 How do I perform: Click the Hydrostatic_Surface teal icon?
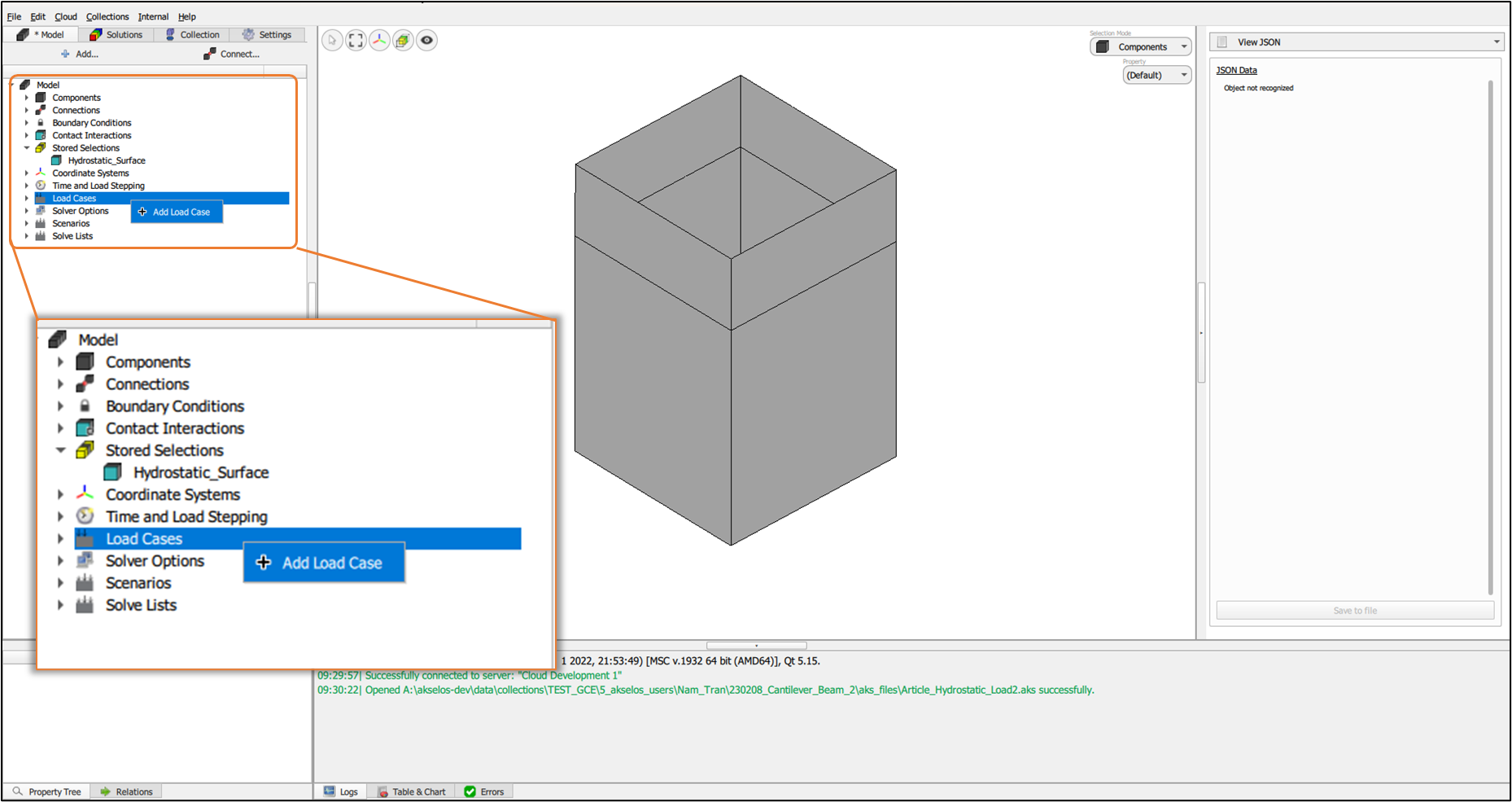tap(57, 160)
